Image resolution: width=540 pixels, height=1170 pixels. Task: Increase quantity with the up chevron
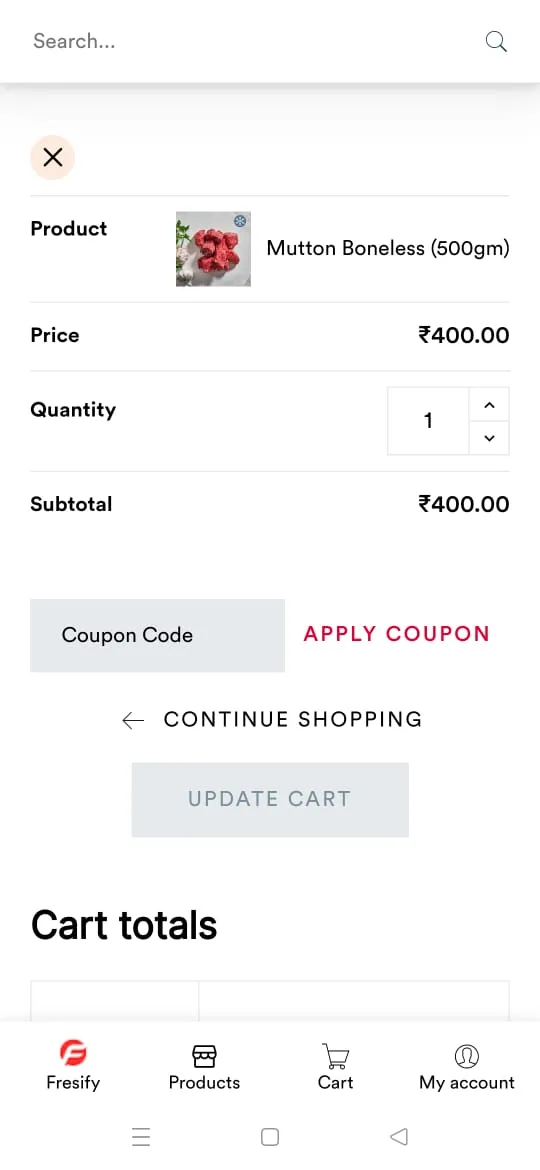[489, 404]
